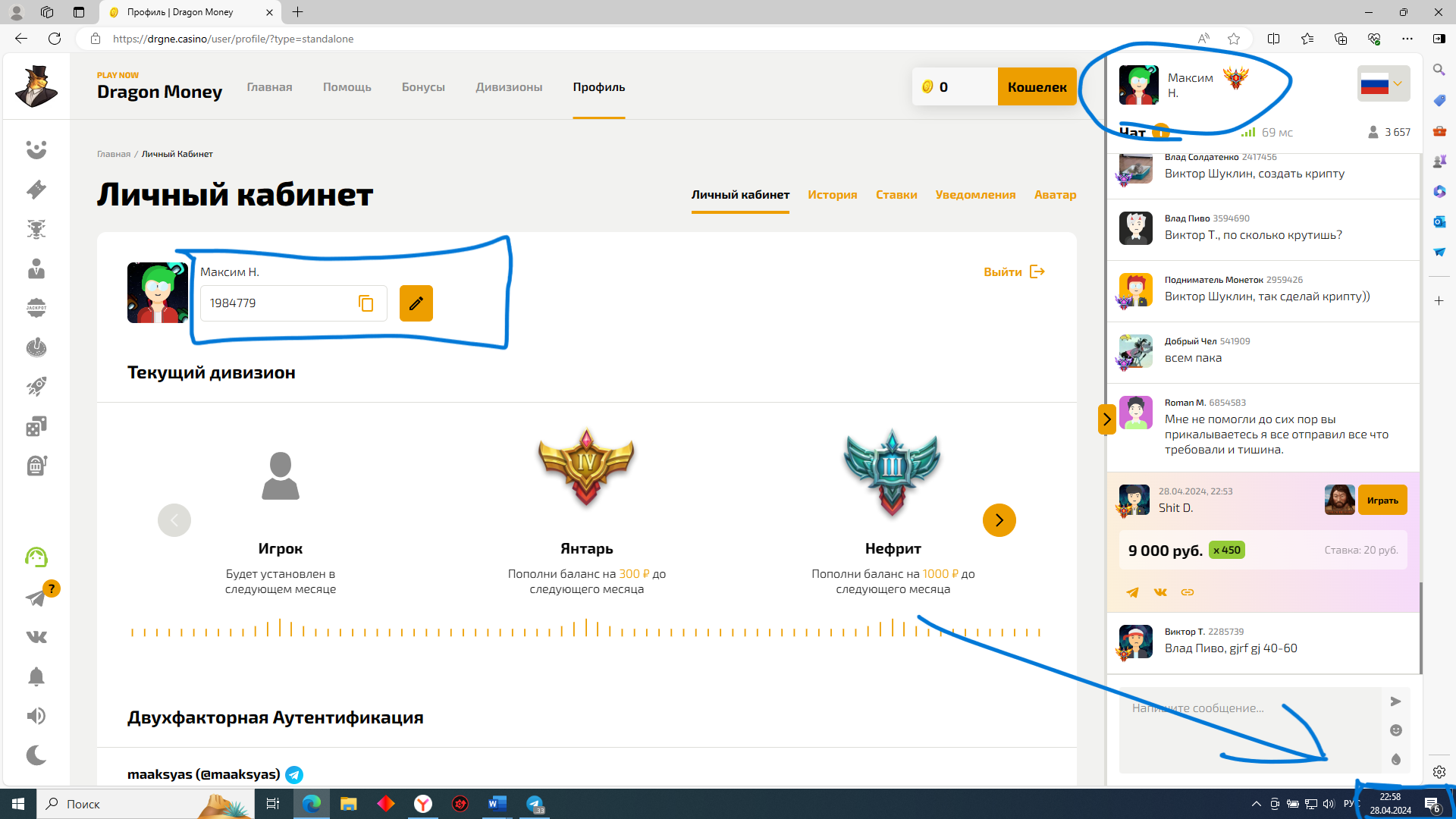The image size is (1456, 819).
Task: Share Shit D. win via Telegram icon
Action: pos(1132,592)
